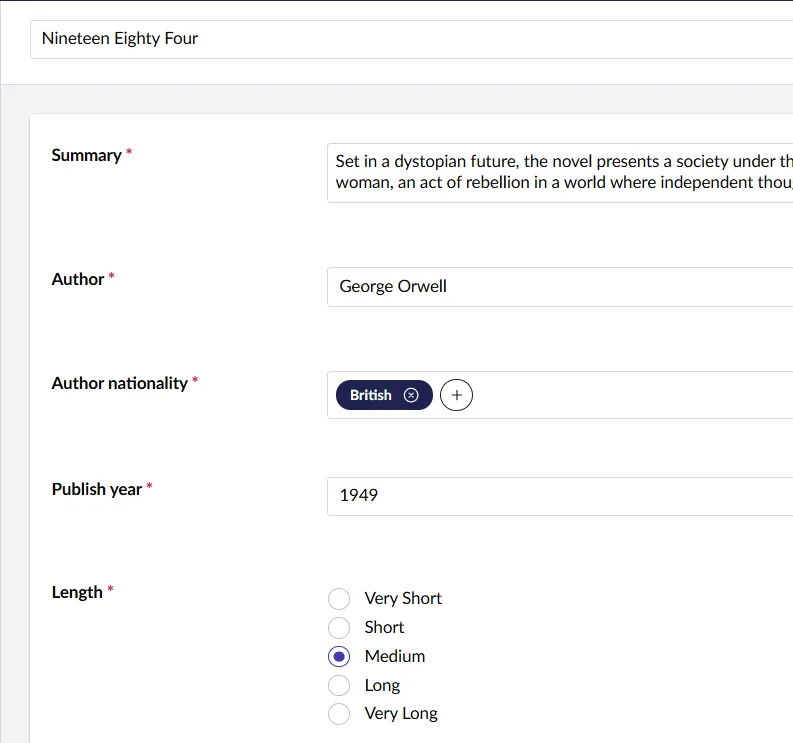
Task: Select the Very Short length radio circle
Action: [339, 598]
